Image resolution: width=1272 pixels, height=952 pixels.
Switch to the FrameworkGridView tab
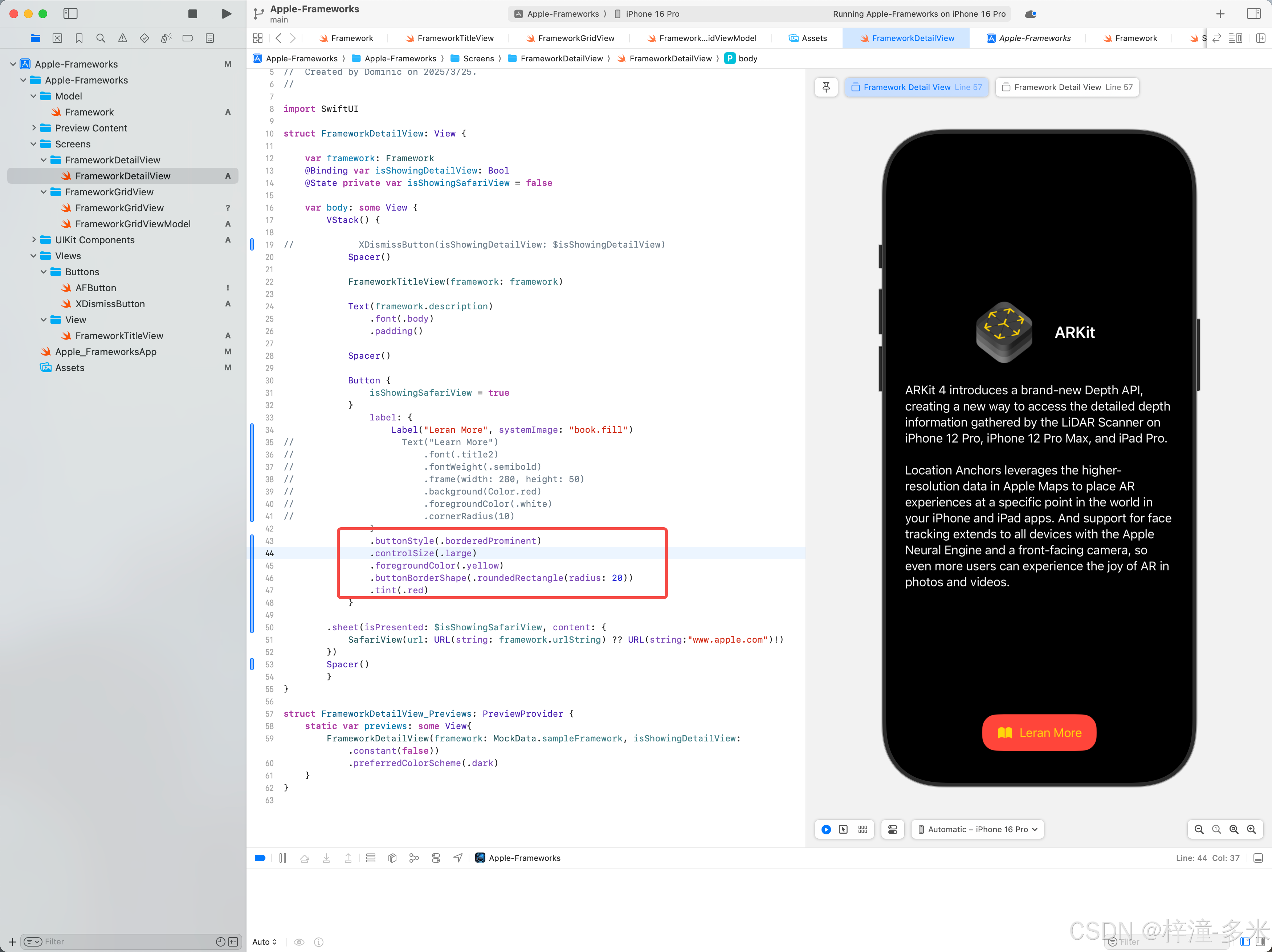pyautogui.click(x=575, y=38)
